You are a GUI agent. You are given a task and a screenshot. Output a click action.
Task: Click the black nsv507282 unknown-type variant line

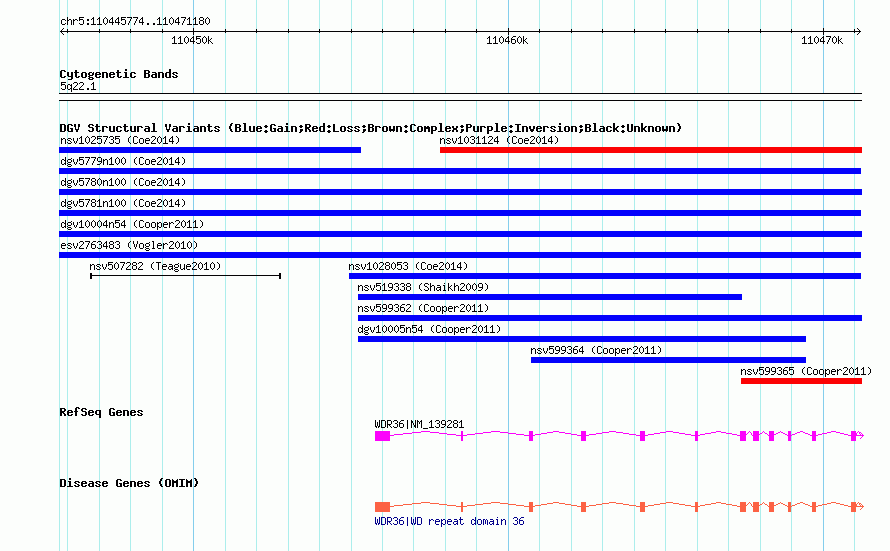tap(186, 276)
